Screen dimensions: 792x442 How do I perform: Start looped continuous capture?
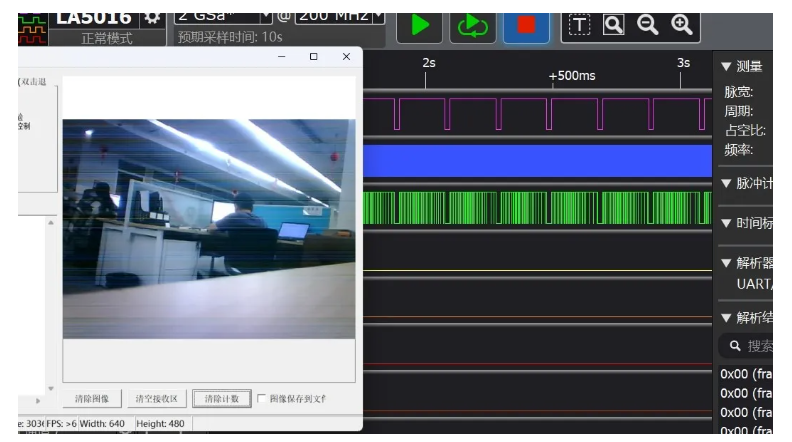(x=473, y=25)
